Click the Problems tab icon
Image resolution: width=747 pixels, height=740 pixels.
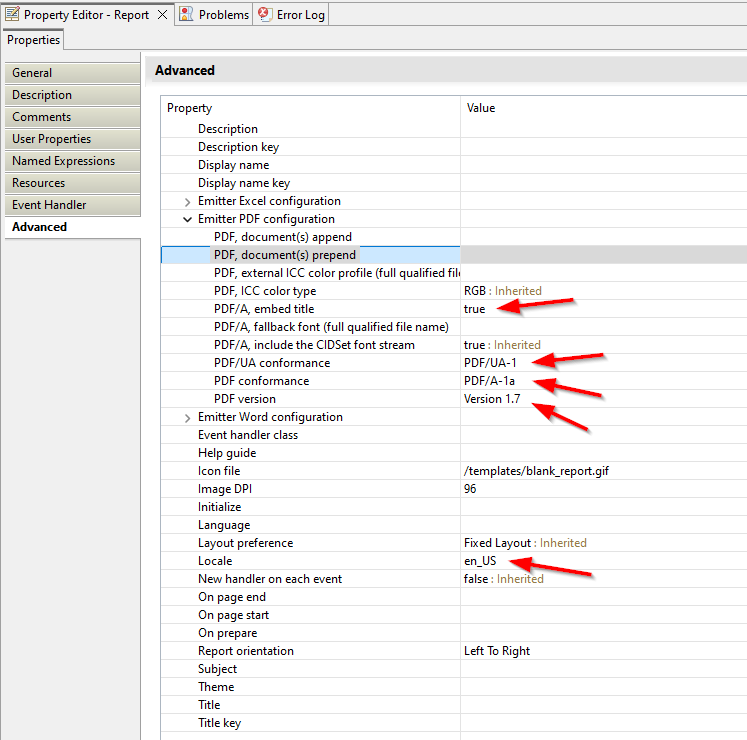186,14
